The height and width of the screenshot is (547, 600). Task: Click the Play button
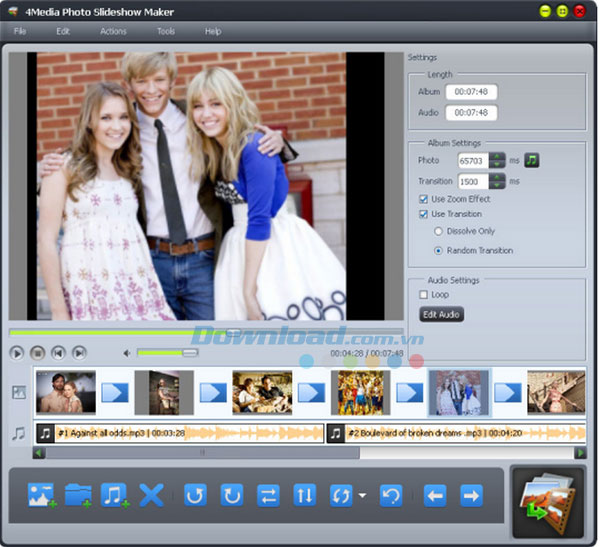coord(16,353)
